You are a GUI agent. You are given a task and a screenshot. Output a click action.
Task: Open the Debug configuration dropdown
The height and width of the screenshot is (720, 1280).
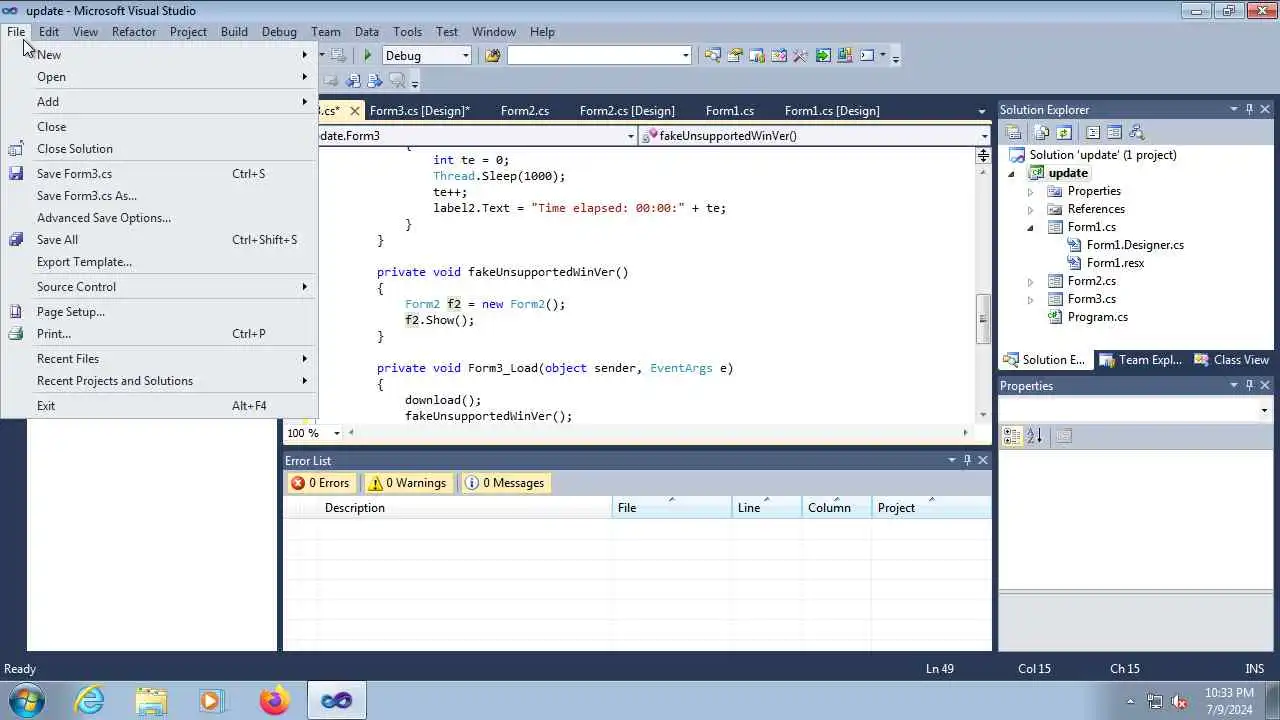point(466,56)
